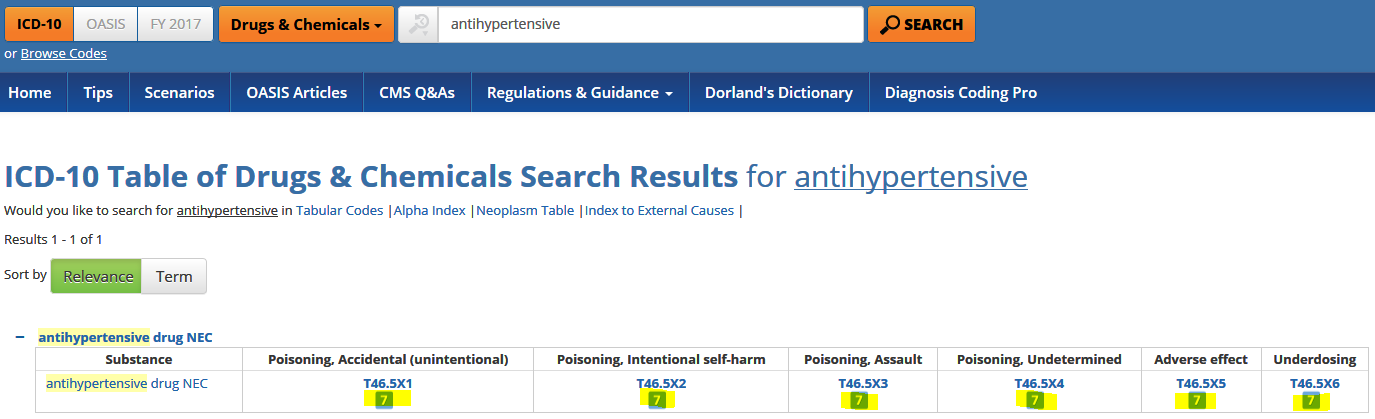Click the 7 badge under code T46.5X3

(858, 401)
